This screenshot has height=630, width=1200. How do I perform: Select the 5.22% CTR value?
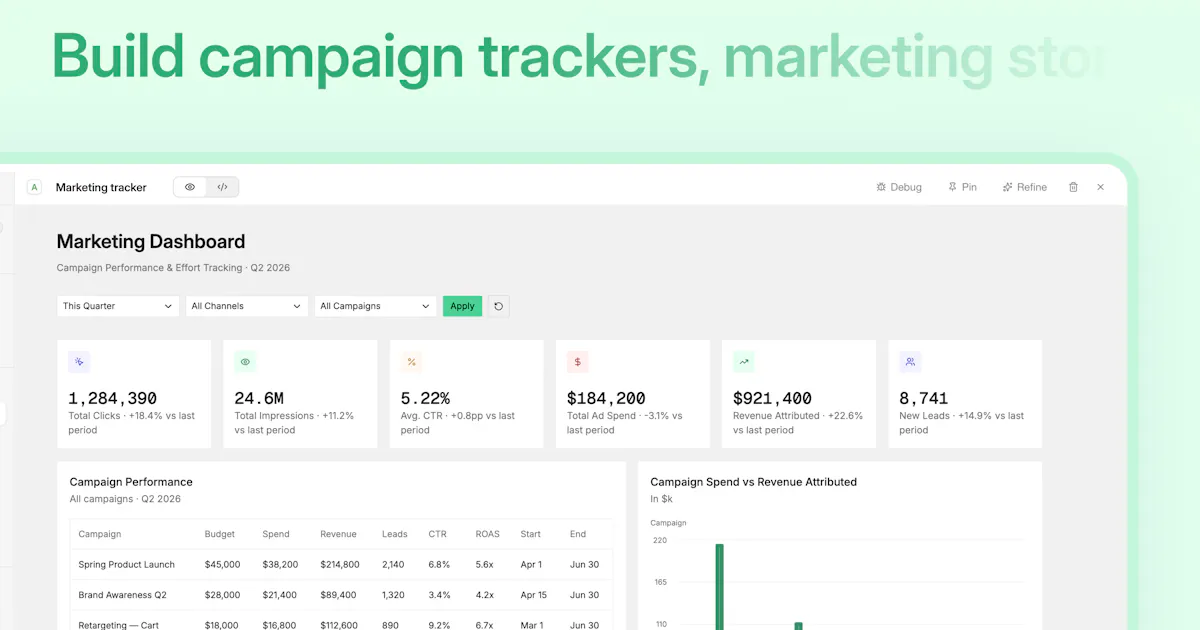click(425, 398)
